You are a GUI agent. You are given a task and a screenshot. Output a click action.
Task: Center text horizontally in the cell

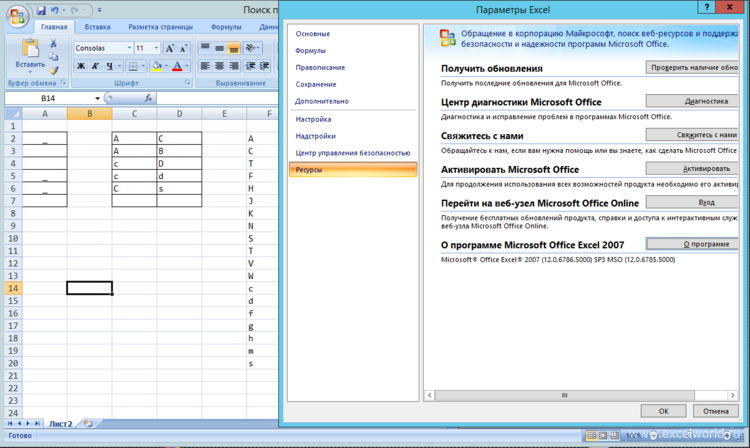pos(219,66)
